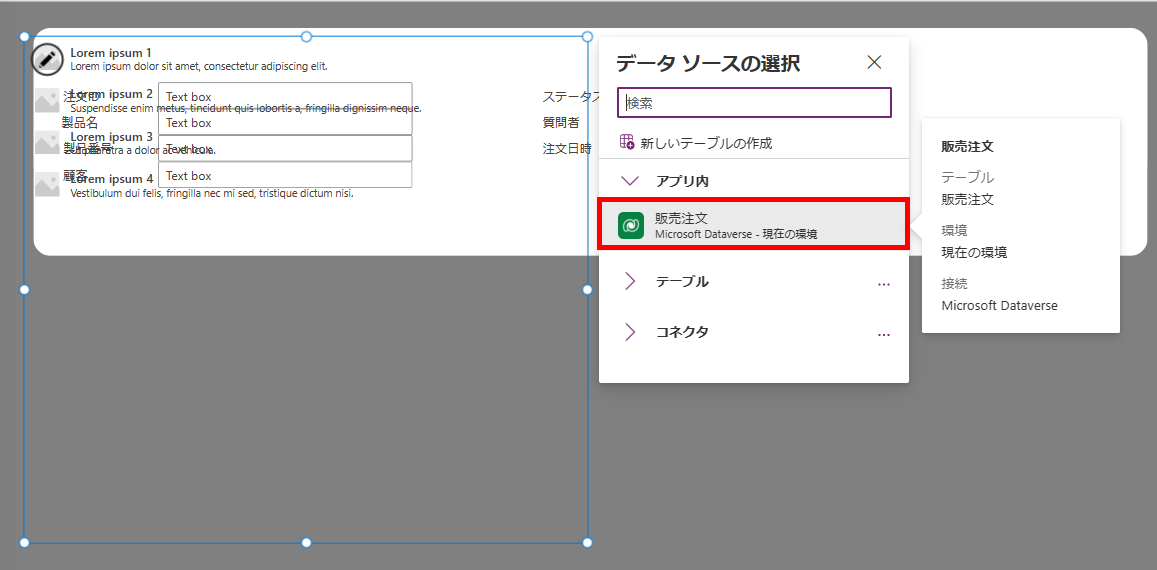This screenshot has height=570, width=1157.
Task: Click 現在の環境 value in tooltip
Action: click(x=974, y=253)
